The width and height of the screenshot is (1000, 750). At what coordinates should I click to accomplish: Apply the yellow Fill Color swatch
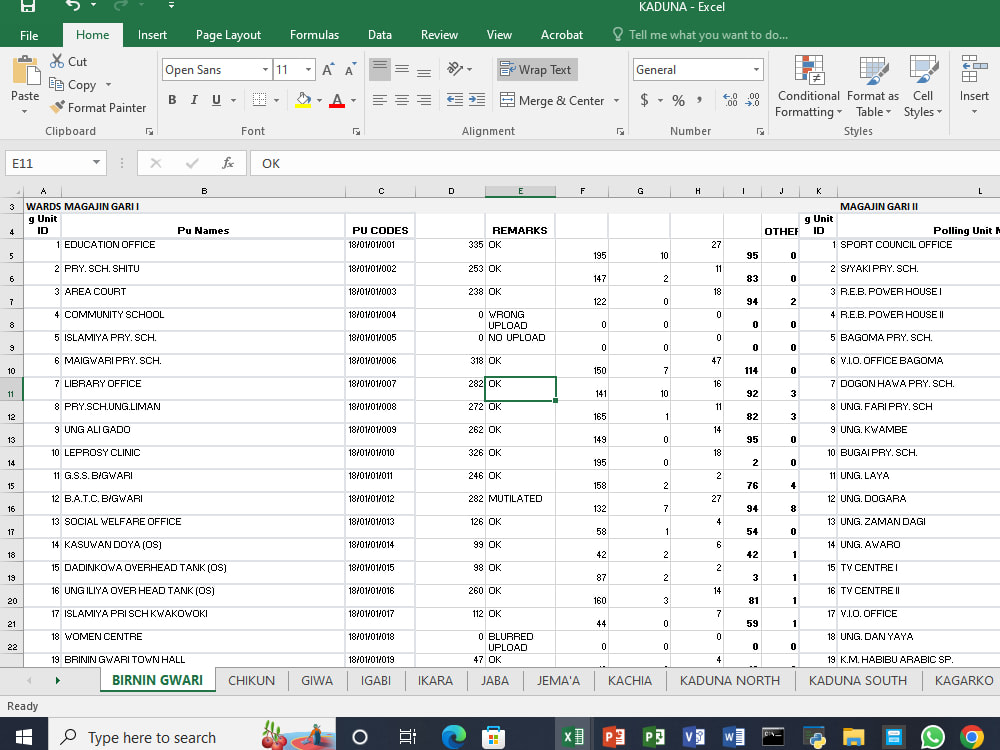pos(303,100)
